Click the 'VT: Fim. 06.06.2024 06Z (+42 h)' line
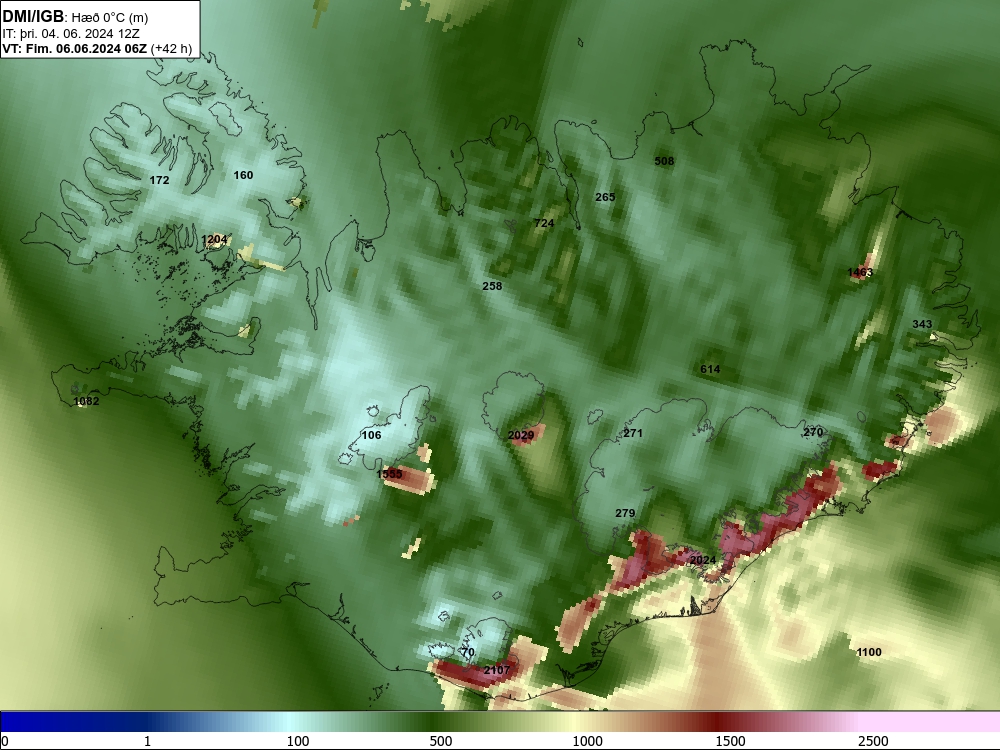 pyautogui.click(x=97, y=49)
